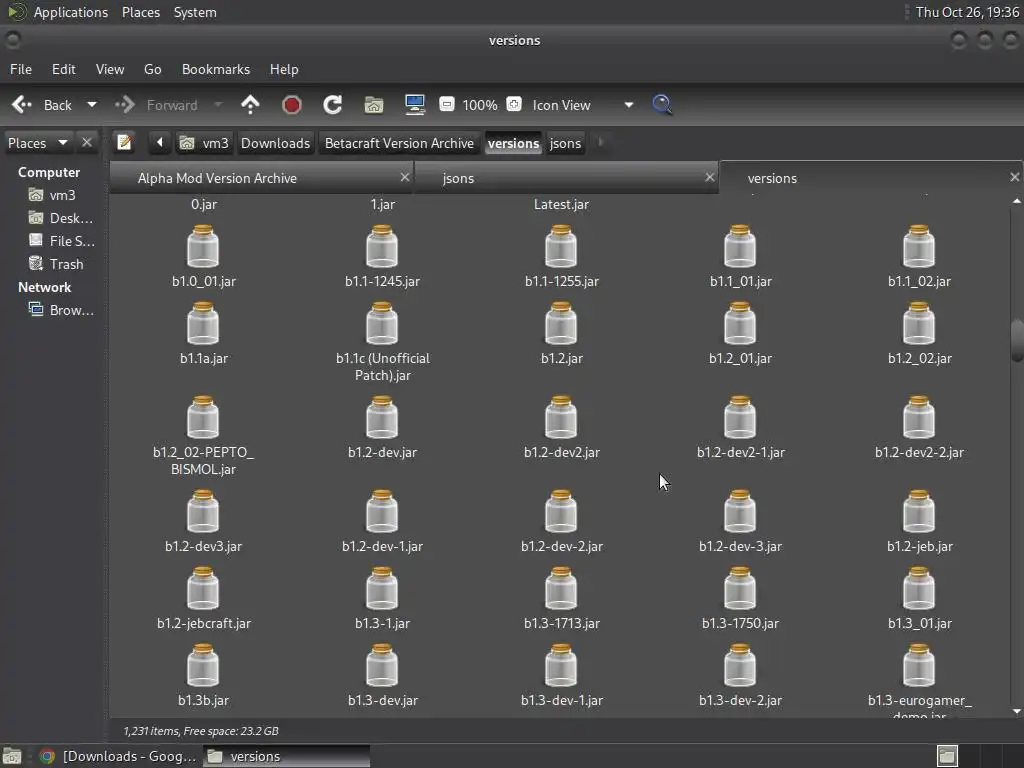Open the Places panel menu
Viewport: 1024px width, 768px height.
(141, 12)
